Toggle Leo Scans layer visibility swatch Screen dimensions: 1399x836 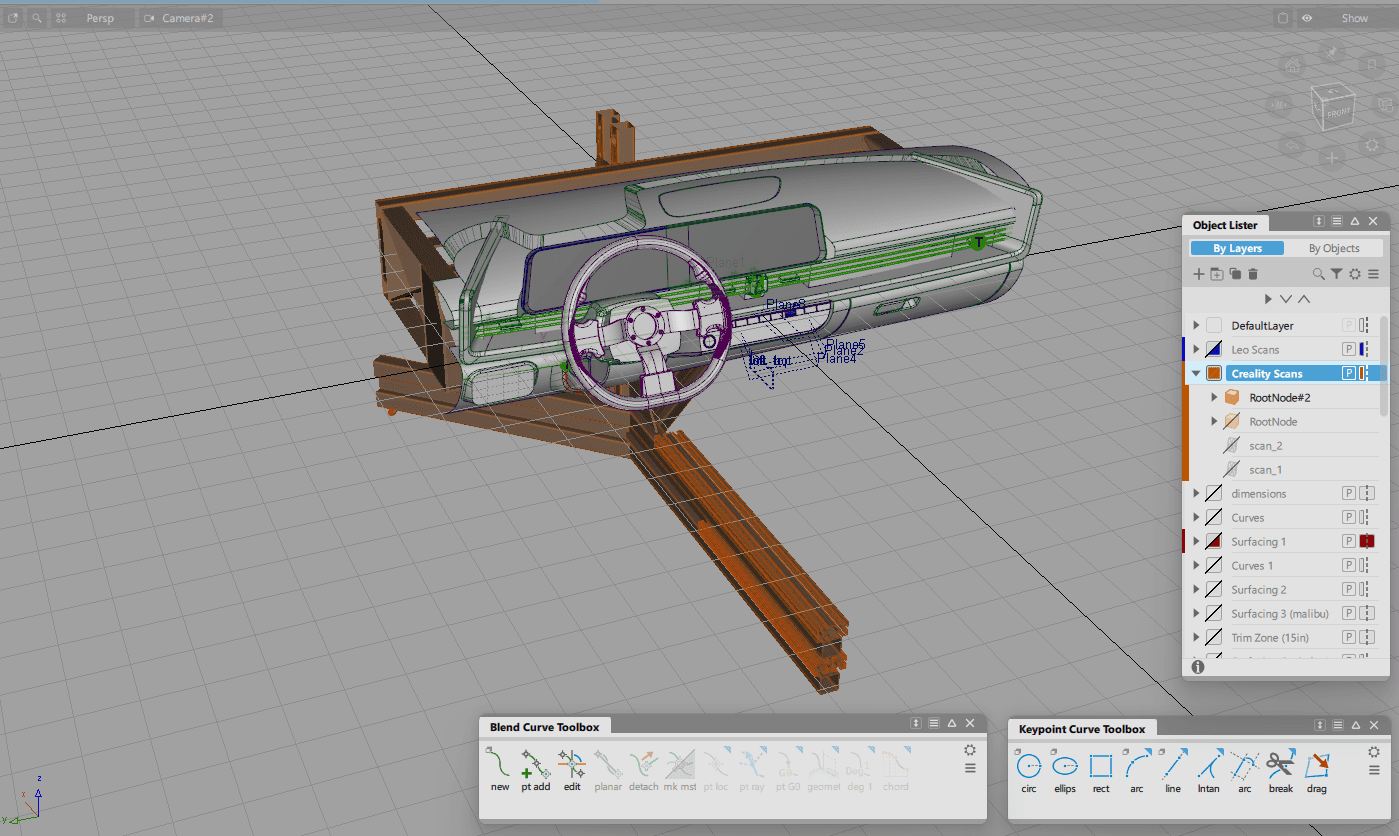point(1214,349)
